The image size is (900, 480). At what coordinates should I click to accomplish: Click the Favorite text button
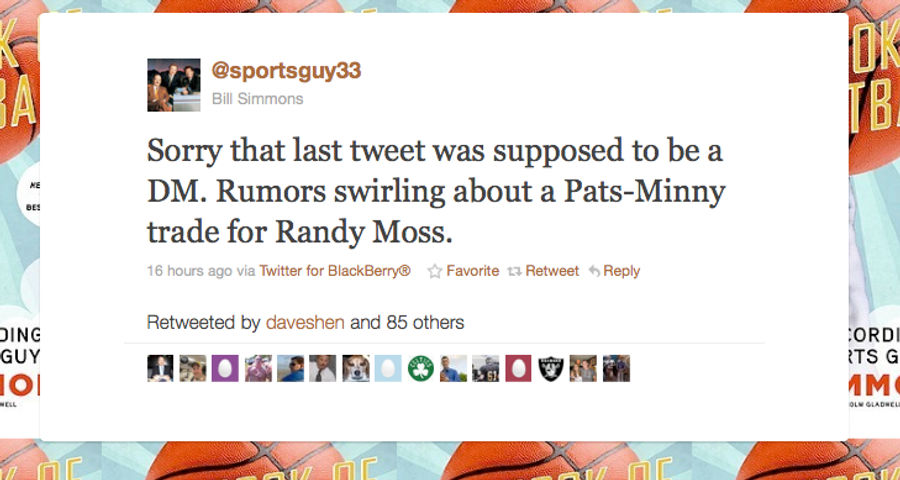pos(473,270)
